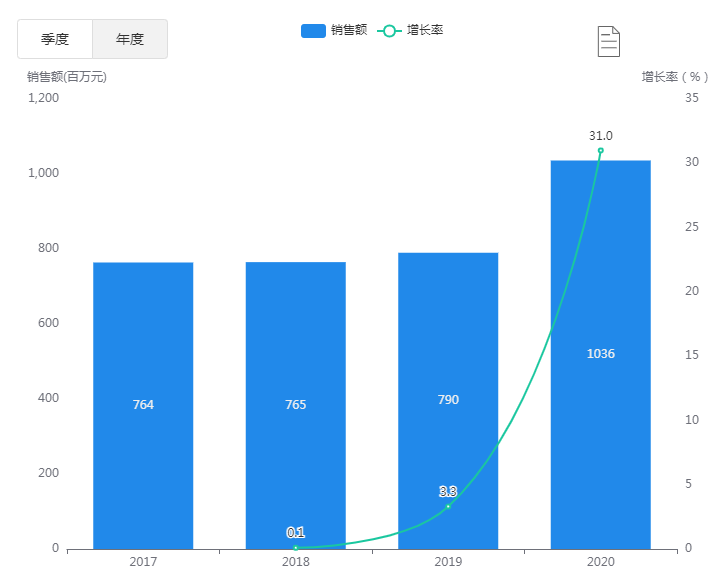
Task: Select the 2020 sales bar labeled 1036
Action: click(601, 355)
